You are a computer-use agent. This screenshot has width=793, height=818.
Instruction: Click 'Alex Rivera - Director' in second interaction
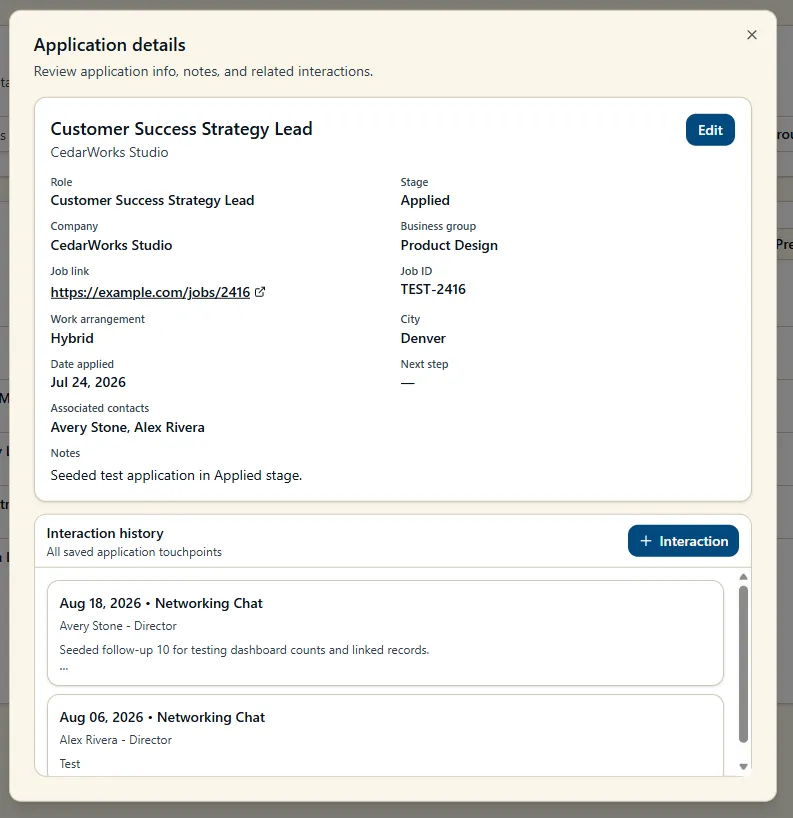tap(115, 740)
